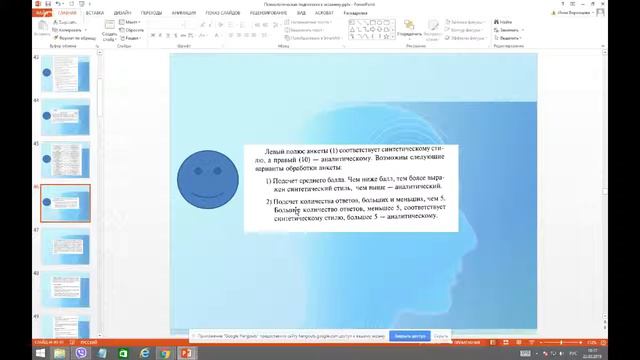
Task: Switch to the Дизайн (Design) tab
Action: coord(122,13)
